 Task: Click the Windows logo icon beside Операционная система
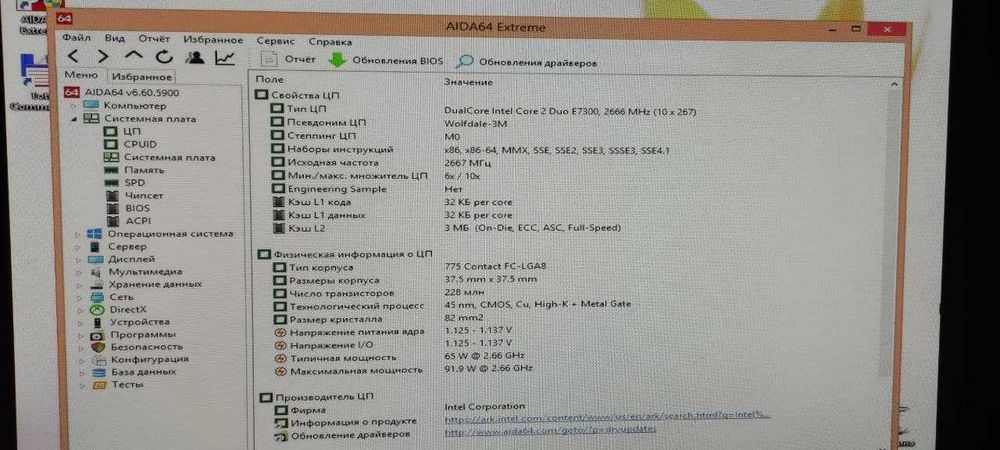point(94,234)
